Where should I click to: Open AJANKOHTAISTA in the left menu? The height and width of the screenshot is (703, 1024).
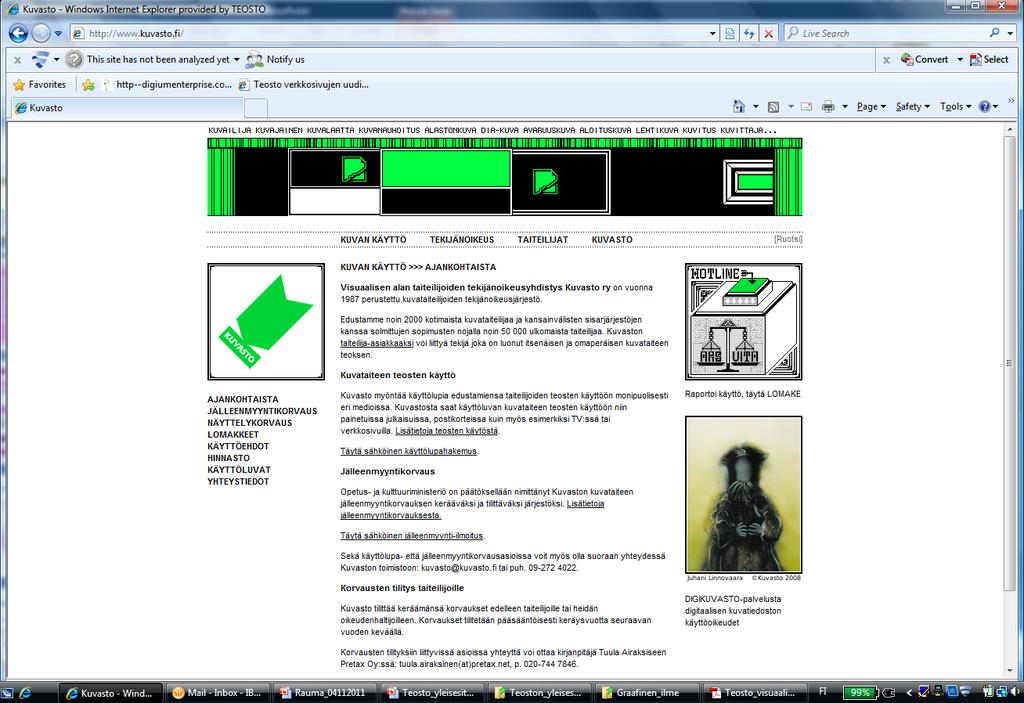(243, 399)
